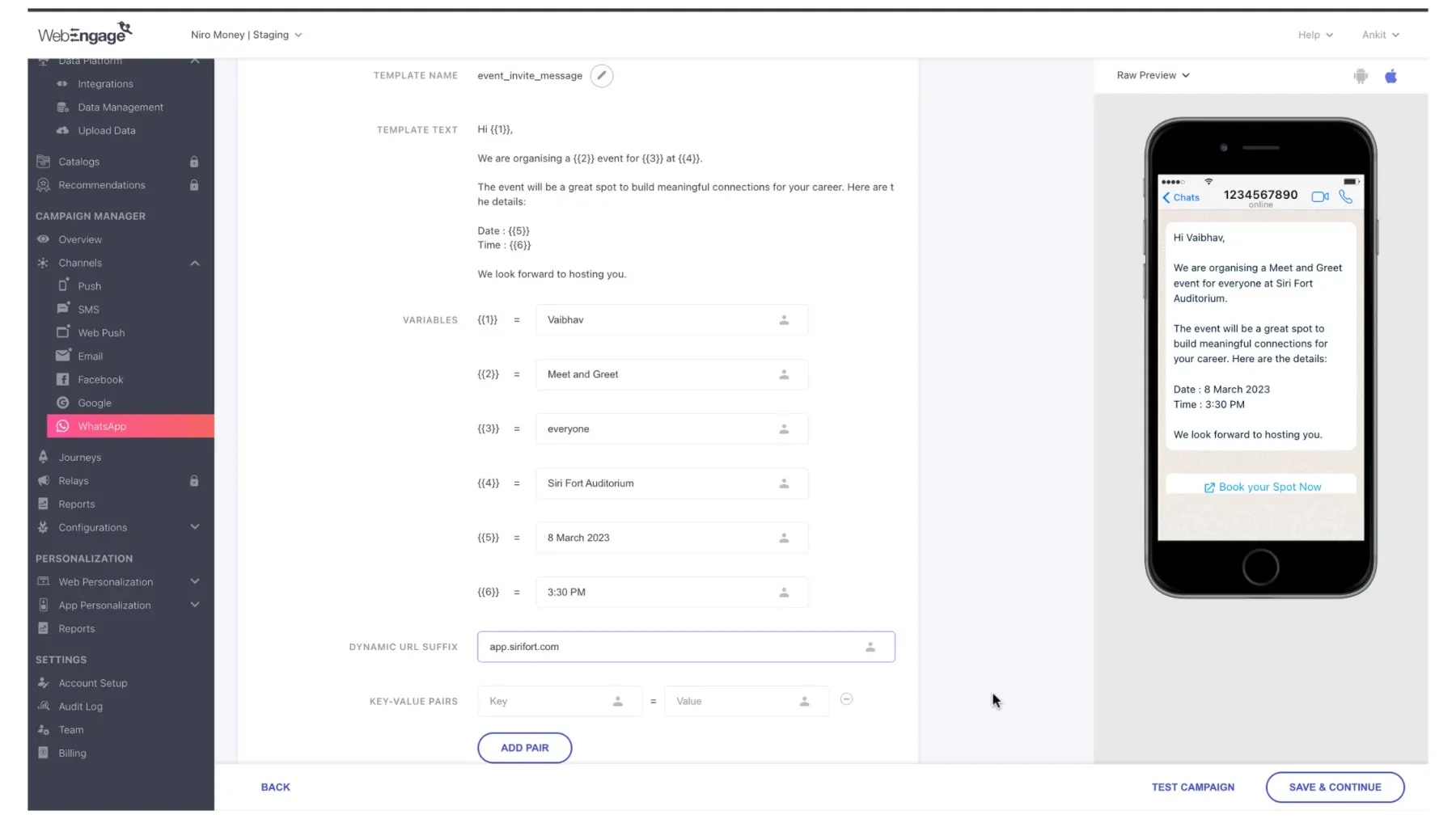
Task: Click the WebEngage logo
Action: pos(85,33)
